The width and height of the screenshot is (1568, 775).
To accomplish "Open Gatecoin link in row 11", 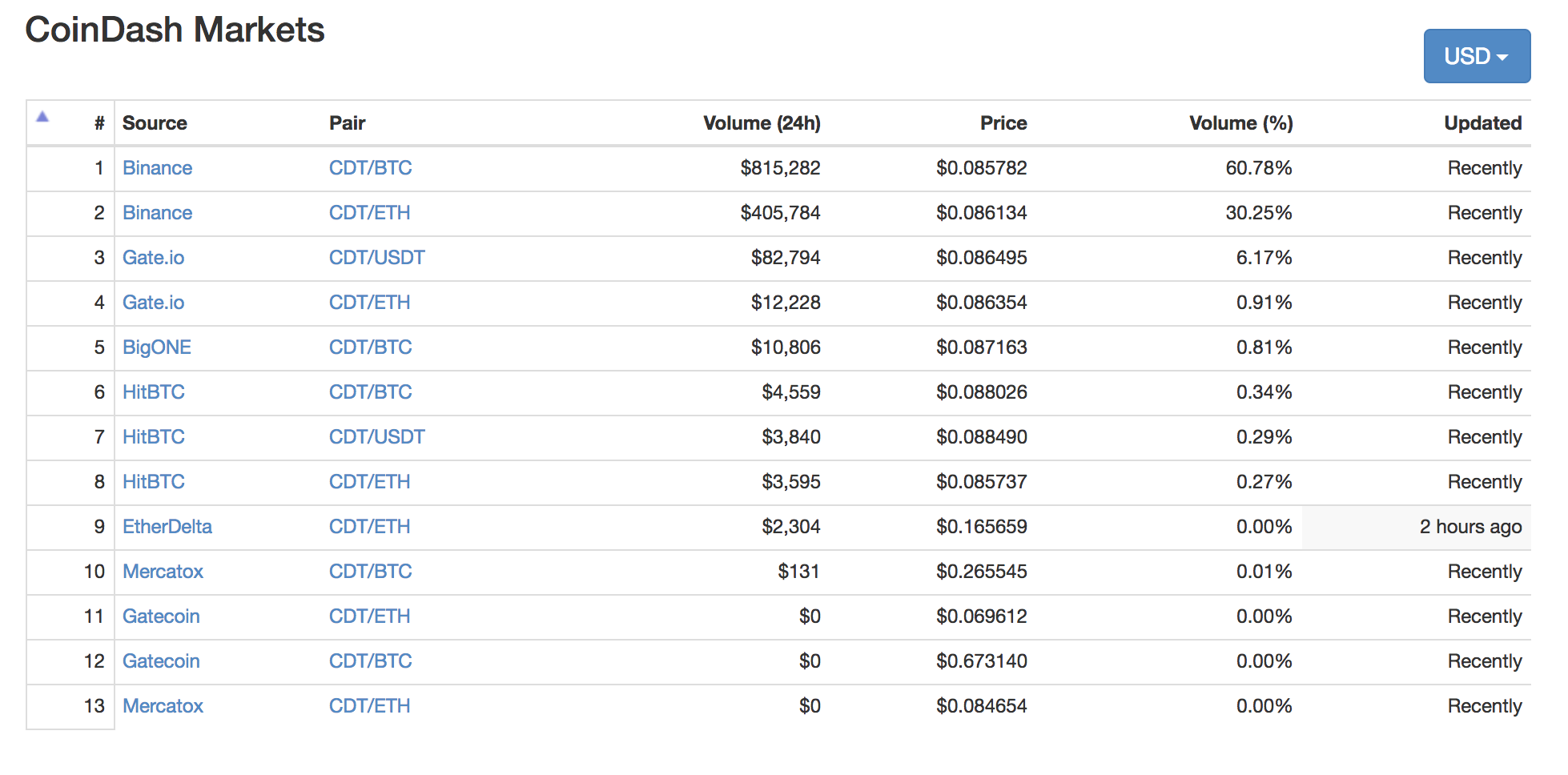I will click(161, 616).
